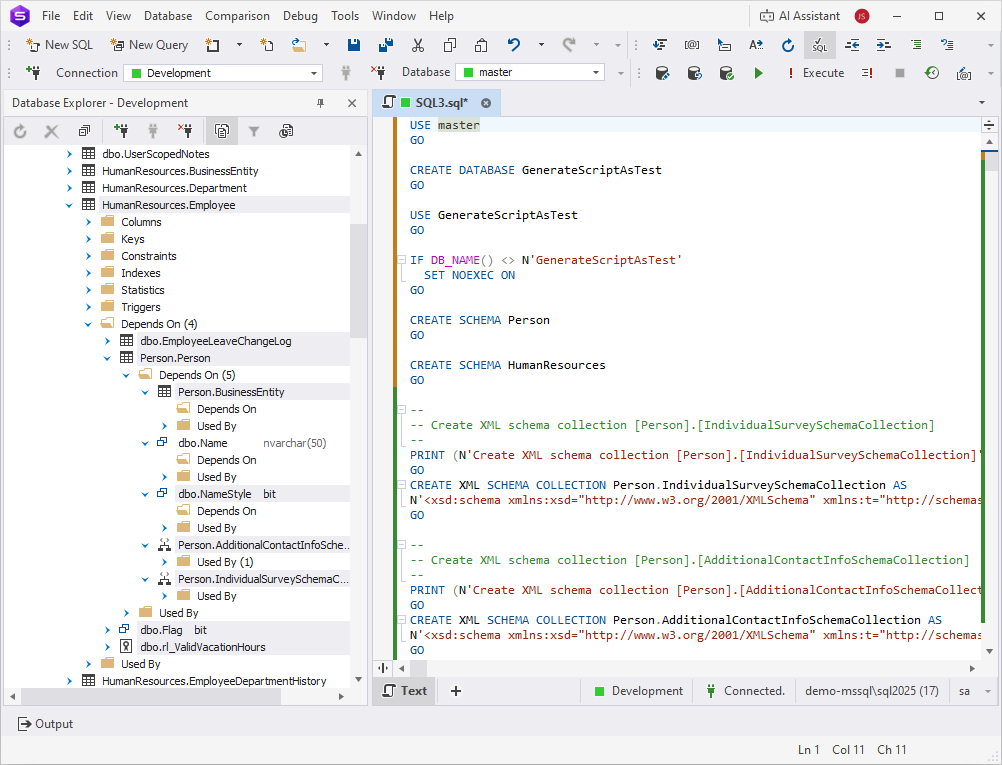Decrease line indent with outdent icon
This screenshot has height=765, width=1002.
point(852,45)
